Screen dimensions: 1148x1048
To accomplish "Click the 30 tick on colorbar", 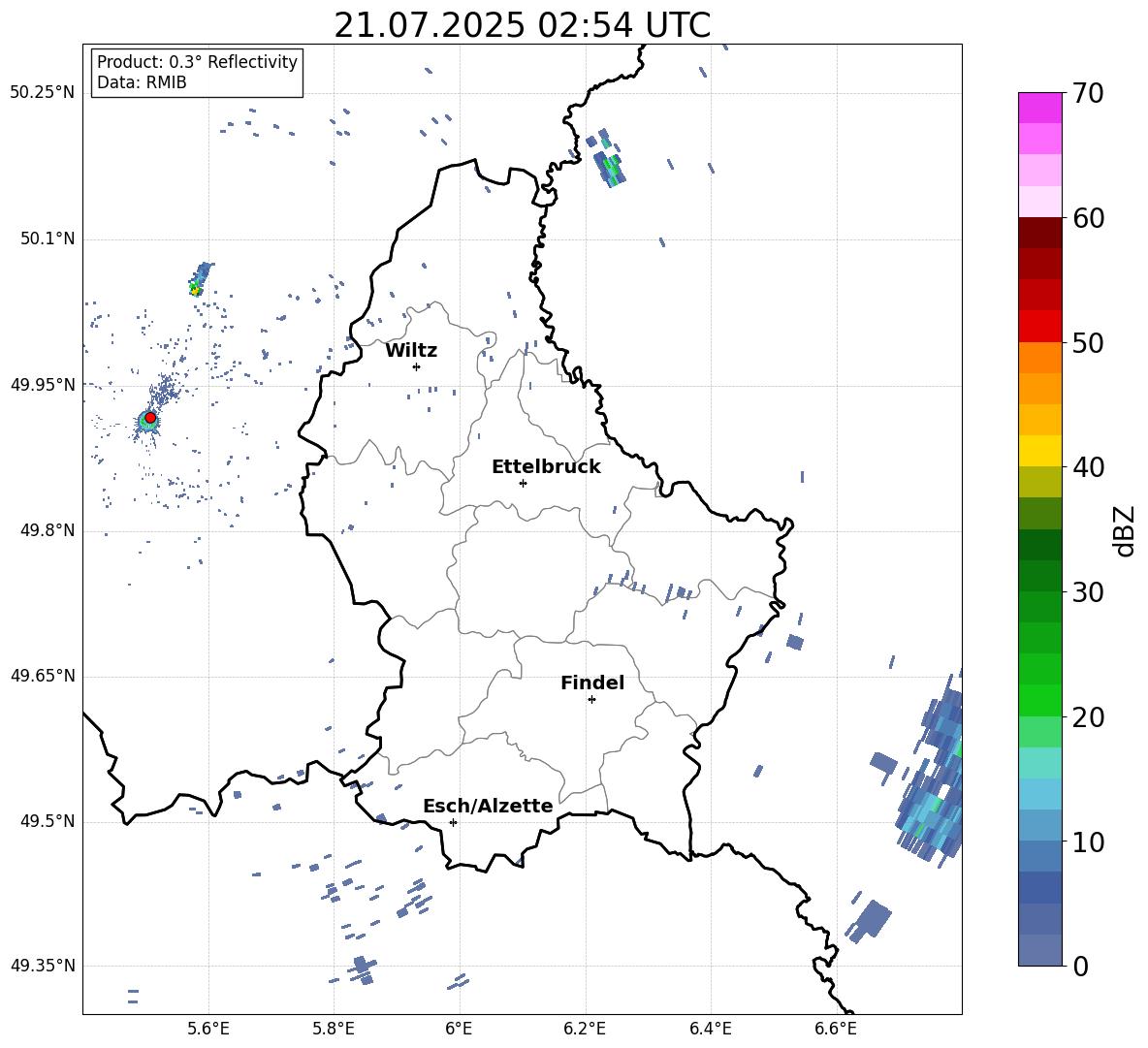I will [x=1088, y=592].
